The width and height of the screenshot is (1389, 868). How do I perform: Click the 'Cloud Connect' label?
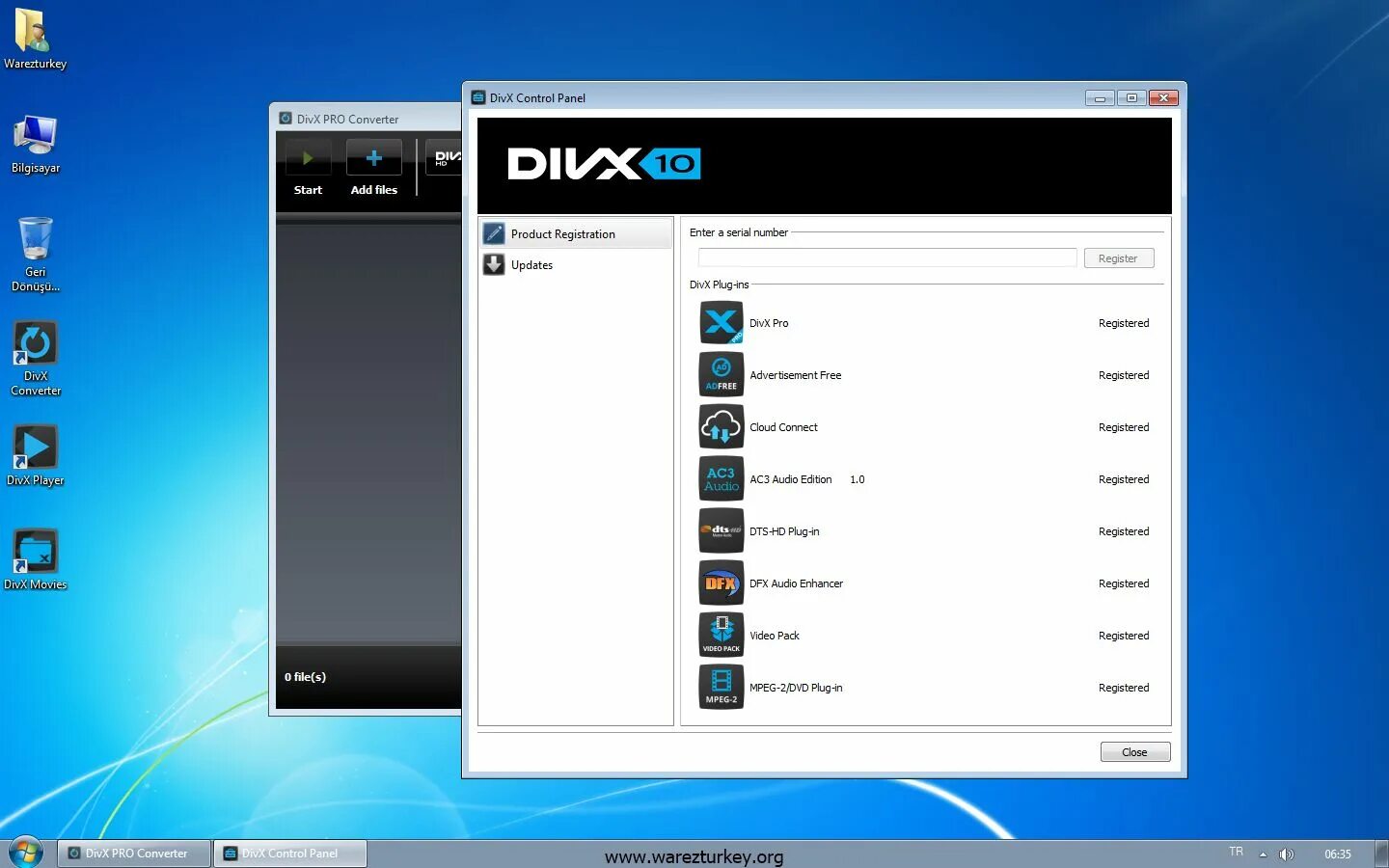783,427
